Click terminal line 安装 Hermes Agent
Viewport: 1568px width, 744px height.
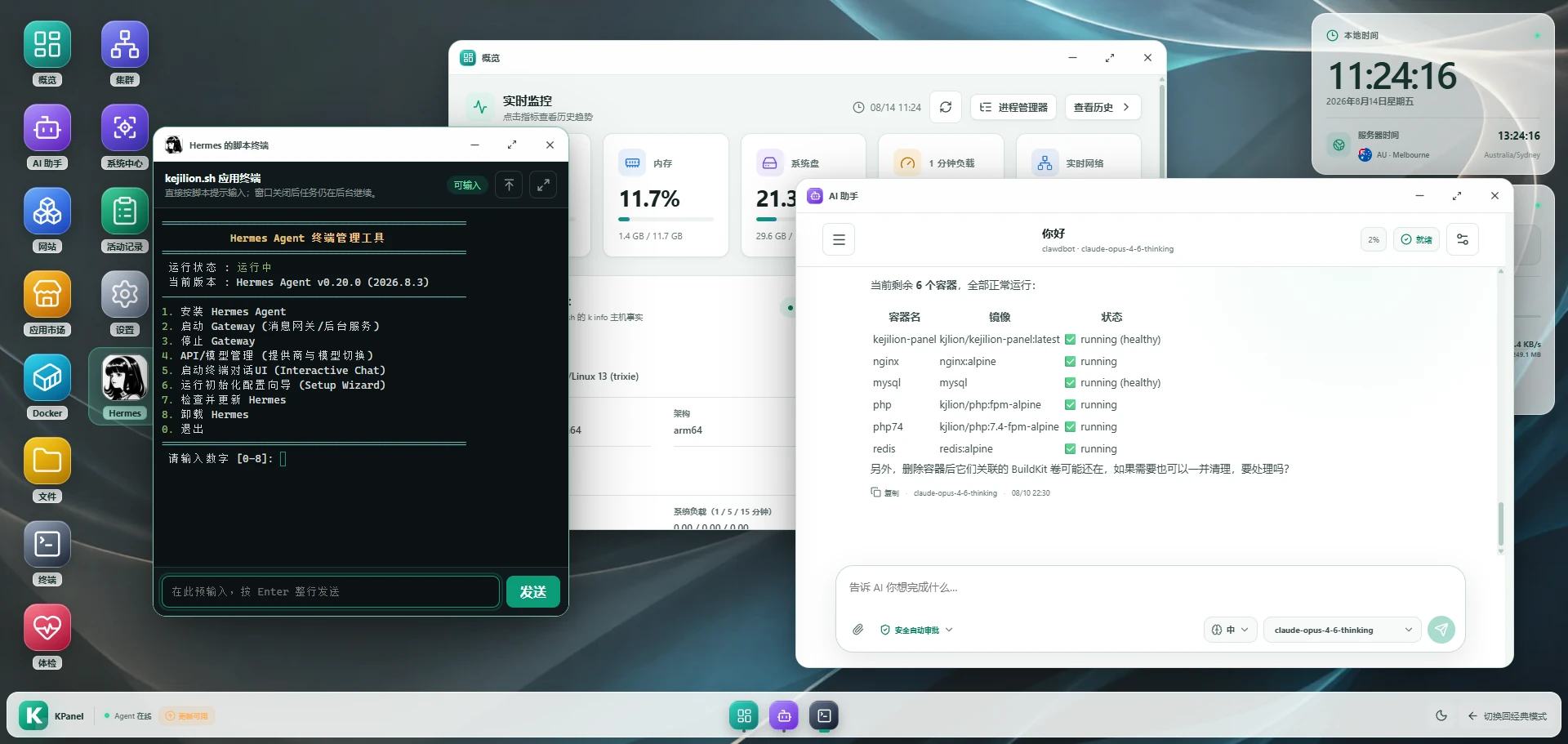(224, 312)
